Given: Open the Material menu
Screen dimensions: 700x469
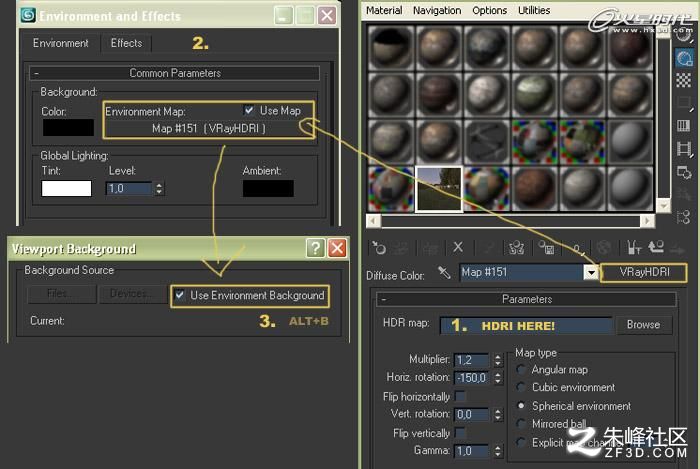Looking at the screenshot, I should (x=384, y=10).
